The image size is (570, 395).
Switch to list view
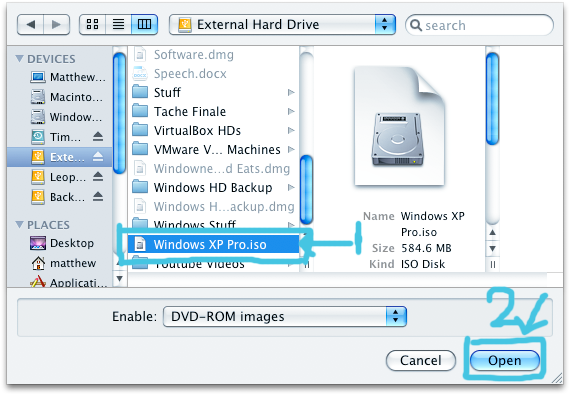pyautogui.click(x=118, y=25)
